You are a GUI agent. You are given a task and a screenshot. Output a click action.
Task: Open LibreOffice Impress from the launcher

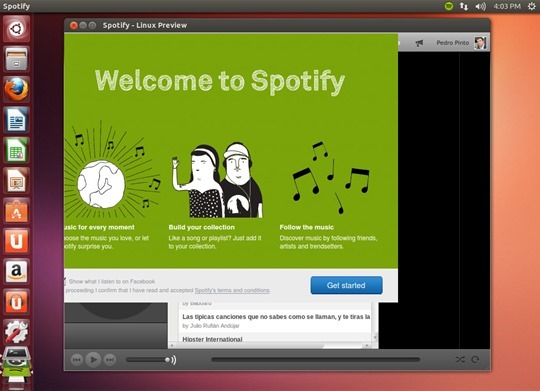(x=17, y=180)
